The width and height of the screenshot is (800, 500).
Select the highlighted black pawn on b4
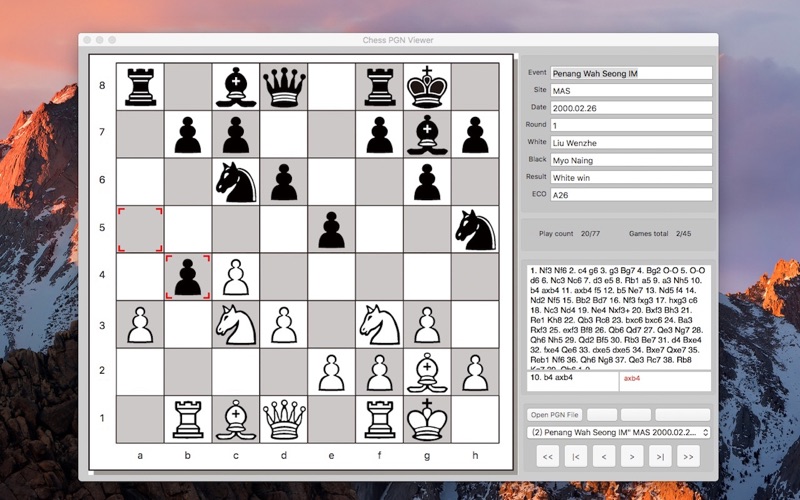(x=188, y=278)
